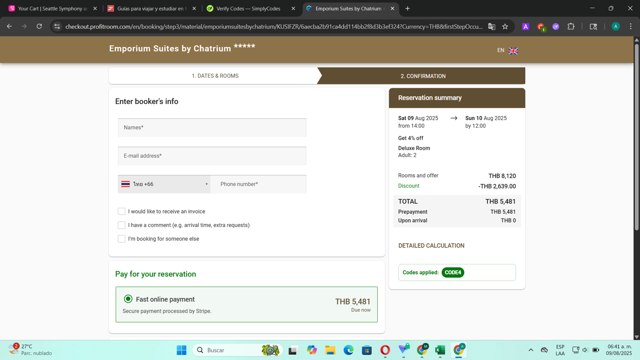This screenshot has height=360, width=640.
Task: Launch Microsoft Edge from taskbar
Action: [x=349, y=350]
